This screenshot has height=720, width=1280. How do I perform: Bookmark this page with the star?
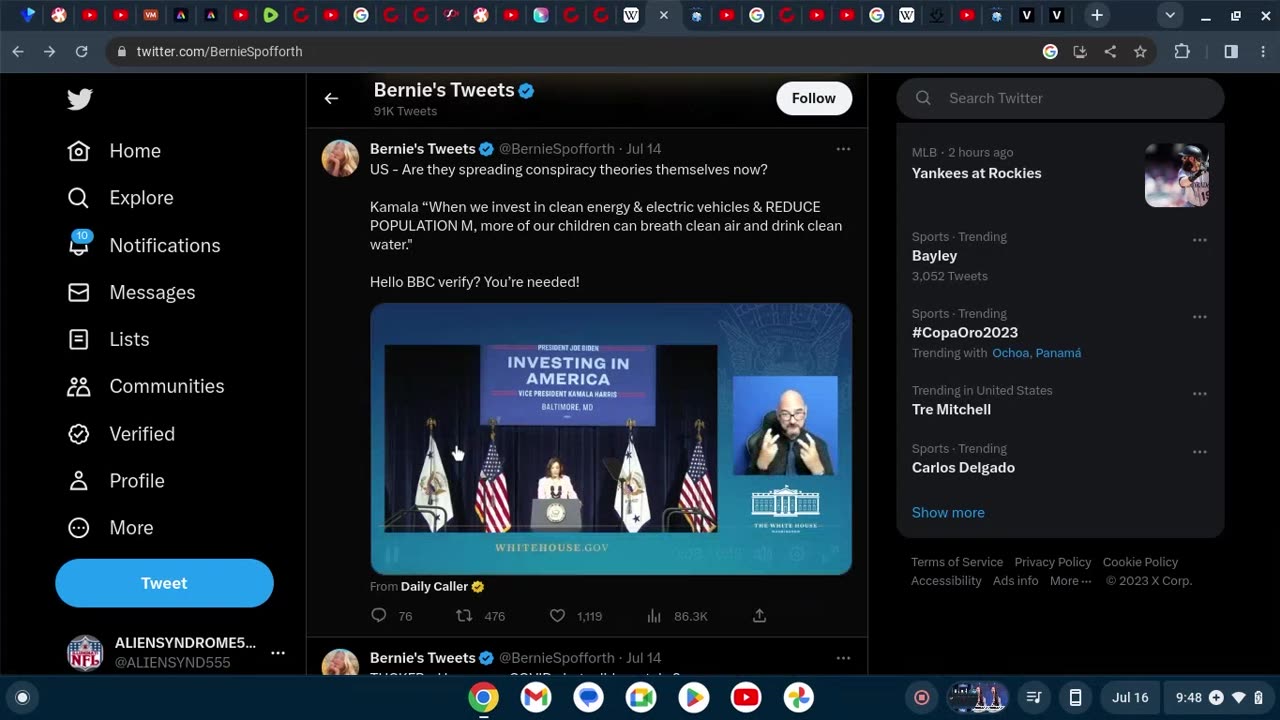click(1140, 51)
